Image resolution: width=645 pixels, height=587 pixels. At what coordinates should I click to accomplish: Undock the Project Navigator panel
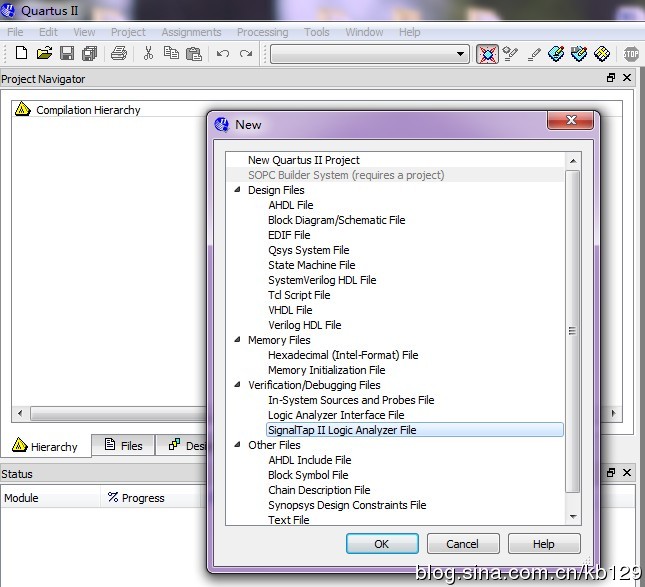pyautogui.click(x=611, y=78)
